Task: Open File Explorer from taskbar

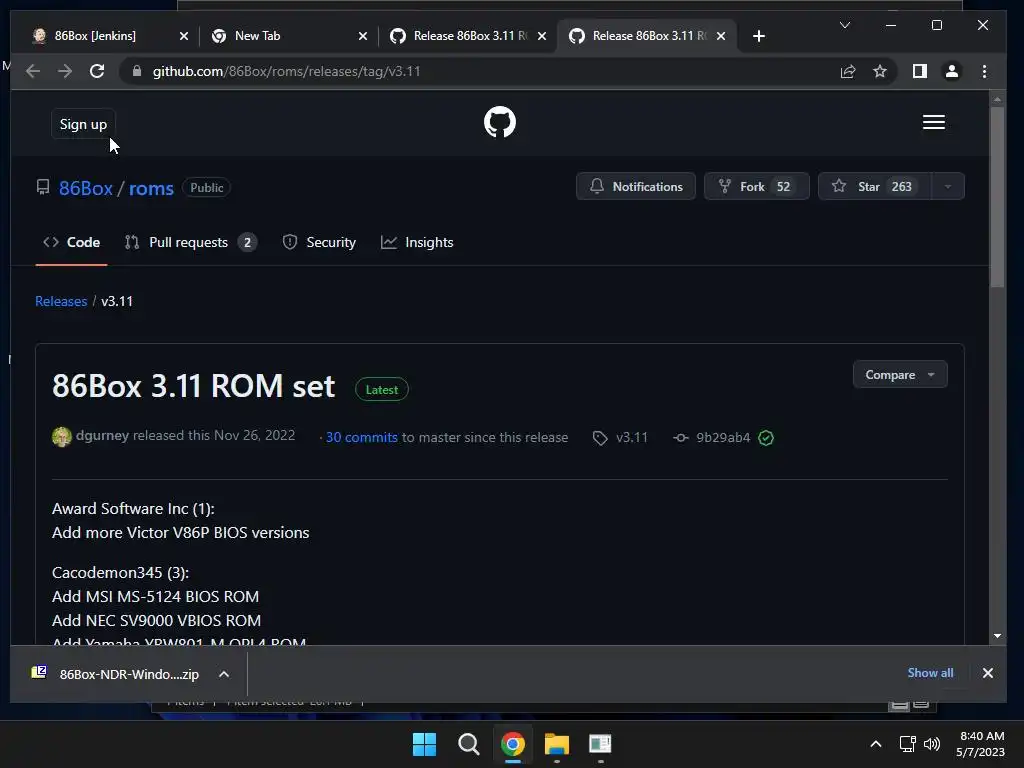Action: click(556, 744)
